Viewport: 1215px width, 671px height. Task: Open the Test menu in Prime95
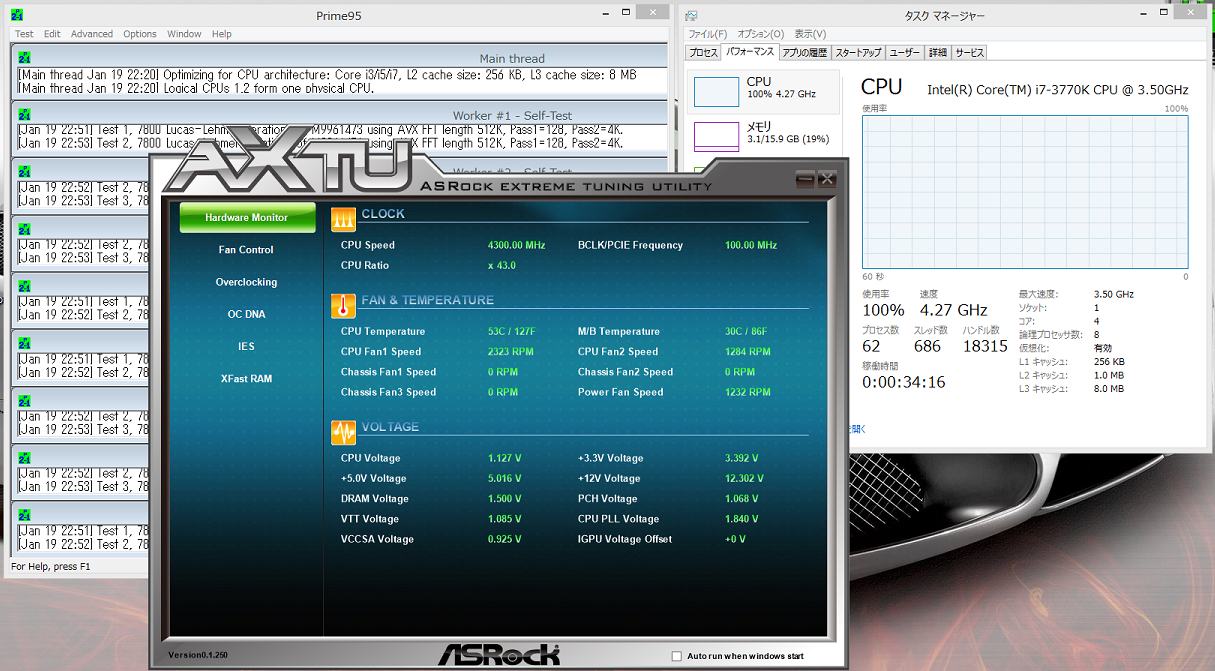coord(24,34)
